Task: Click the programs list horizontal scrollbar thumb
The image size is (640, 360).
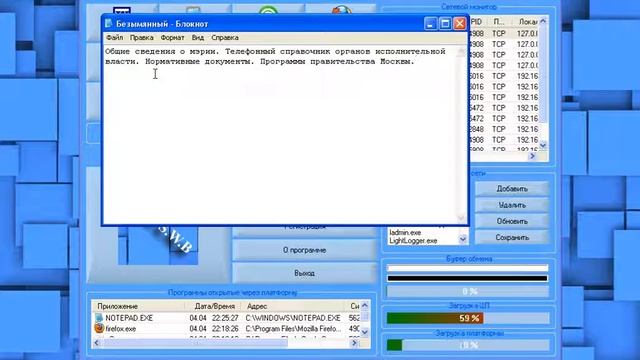Action: 194,343
